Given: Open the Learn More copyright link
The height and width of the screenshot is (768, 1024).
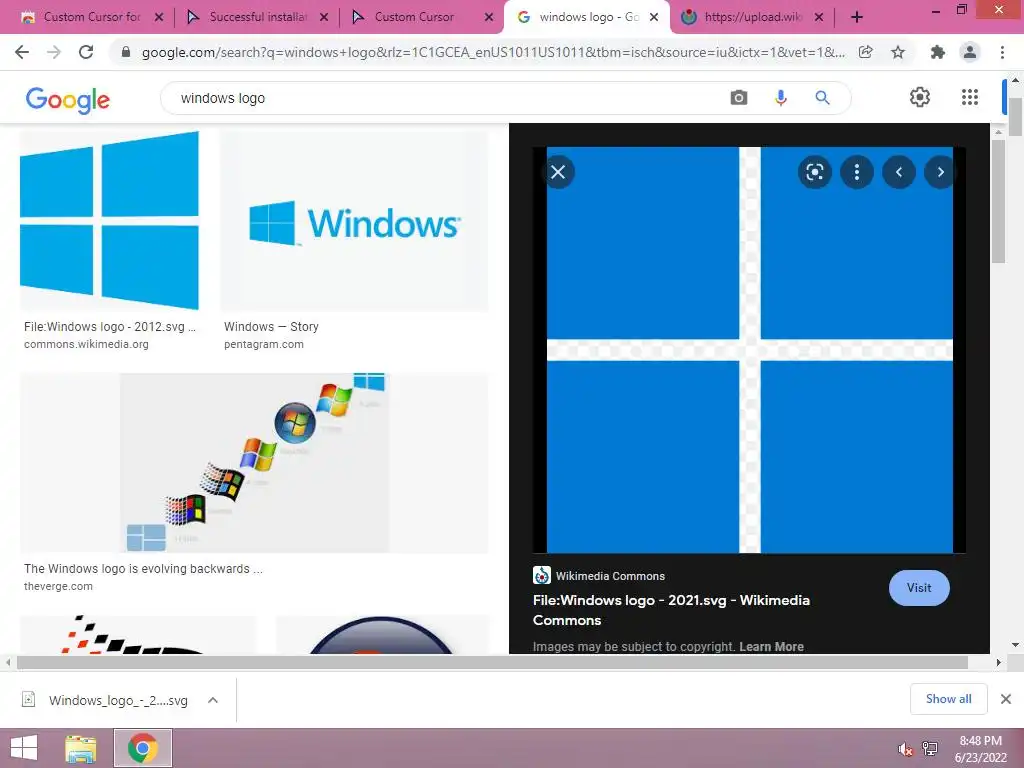Looking at the screenshot, I should (x=771, y=647).
